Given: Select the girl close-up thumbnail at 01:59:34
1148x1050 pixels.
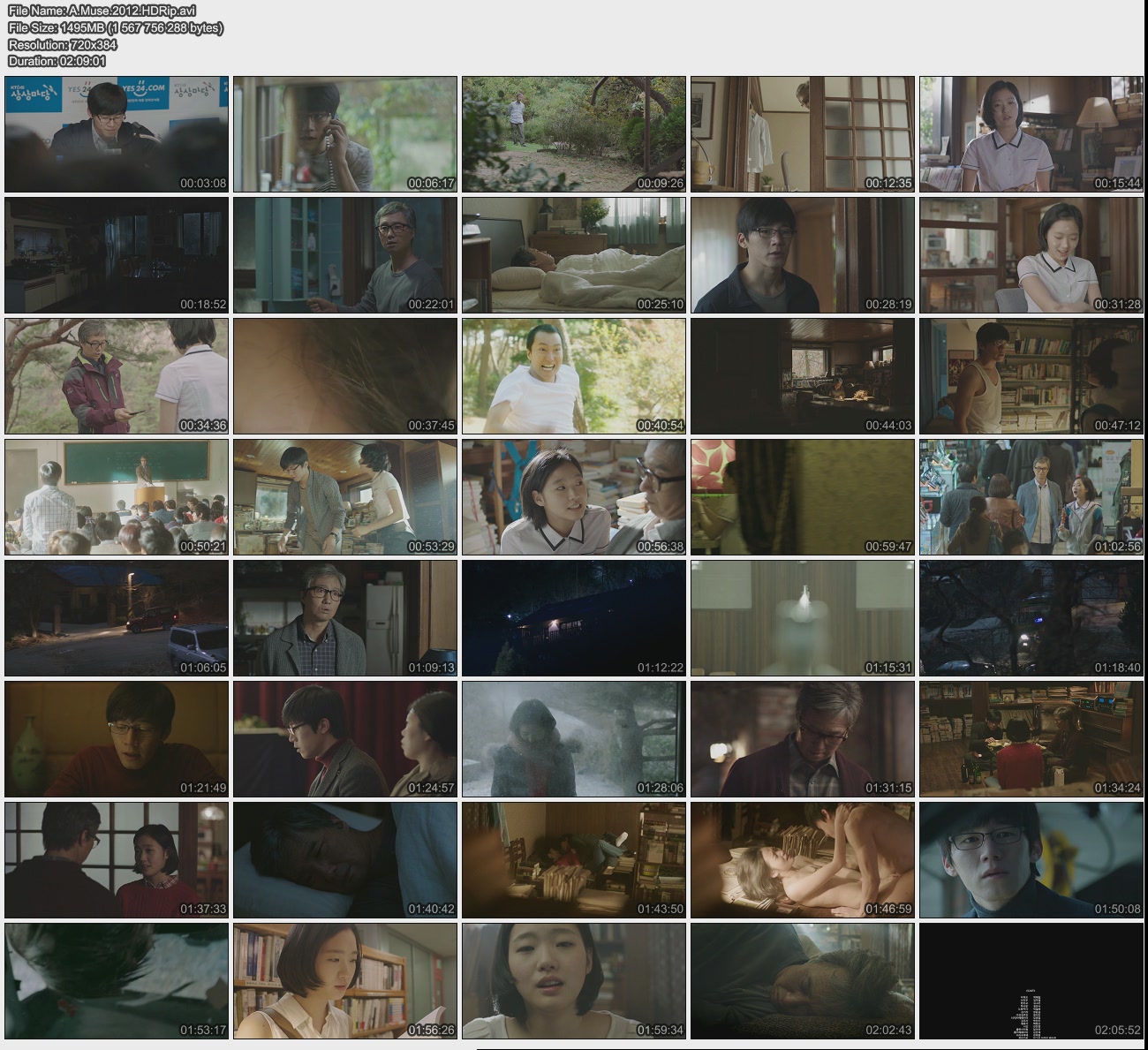Looking at the screenshot, I should click(574, 981).
